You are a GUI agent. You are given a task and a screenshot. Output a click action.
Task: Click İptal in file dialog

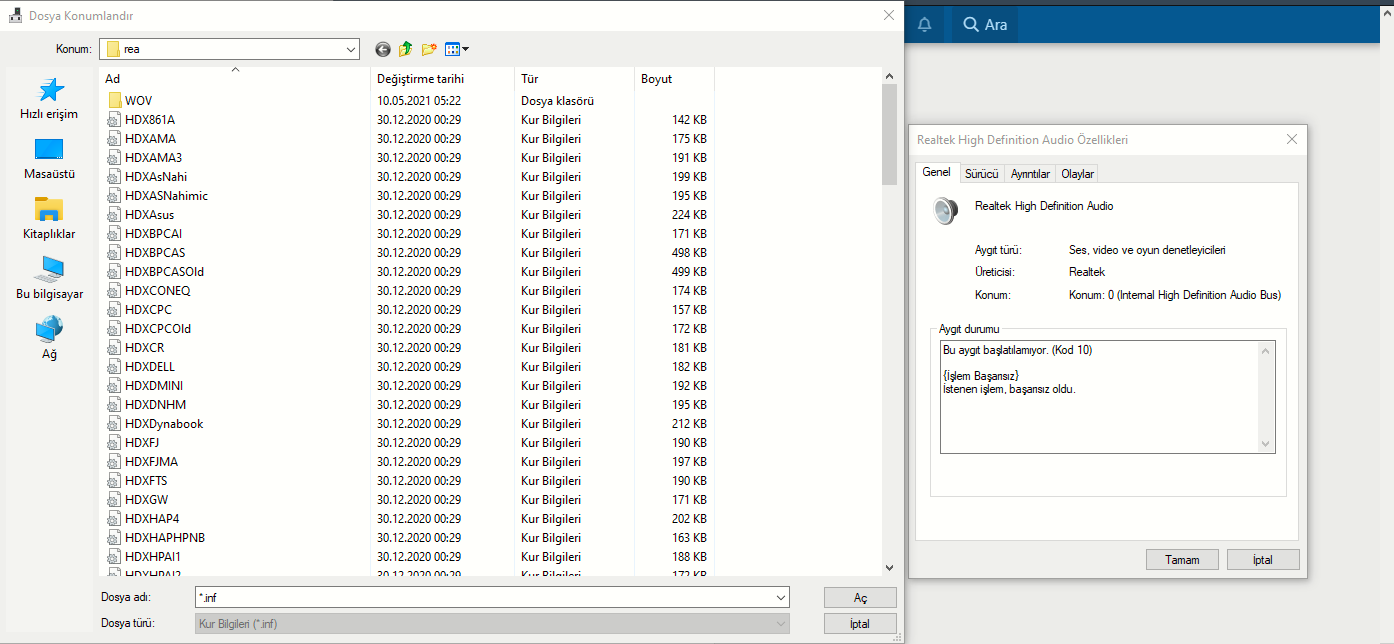click(860, 623)
